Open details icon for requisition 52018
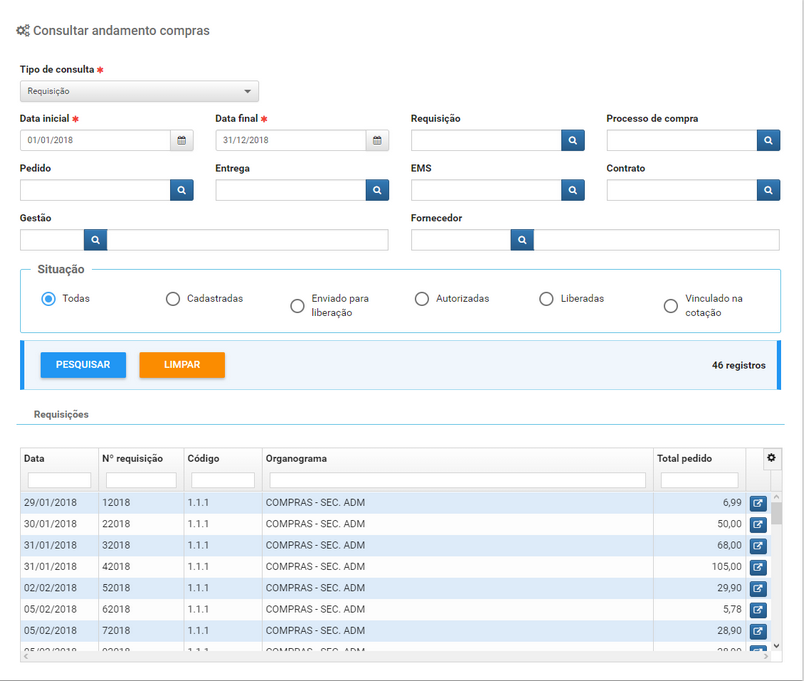 [758, 588]
